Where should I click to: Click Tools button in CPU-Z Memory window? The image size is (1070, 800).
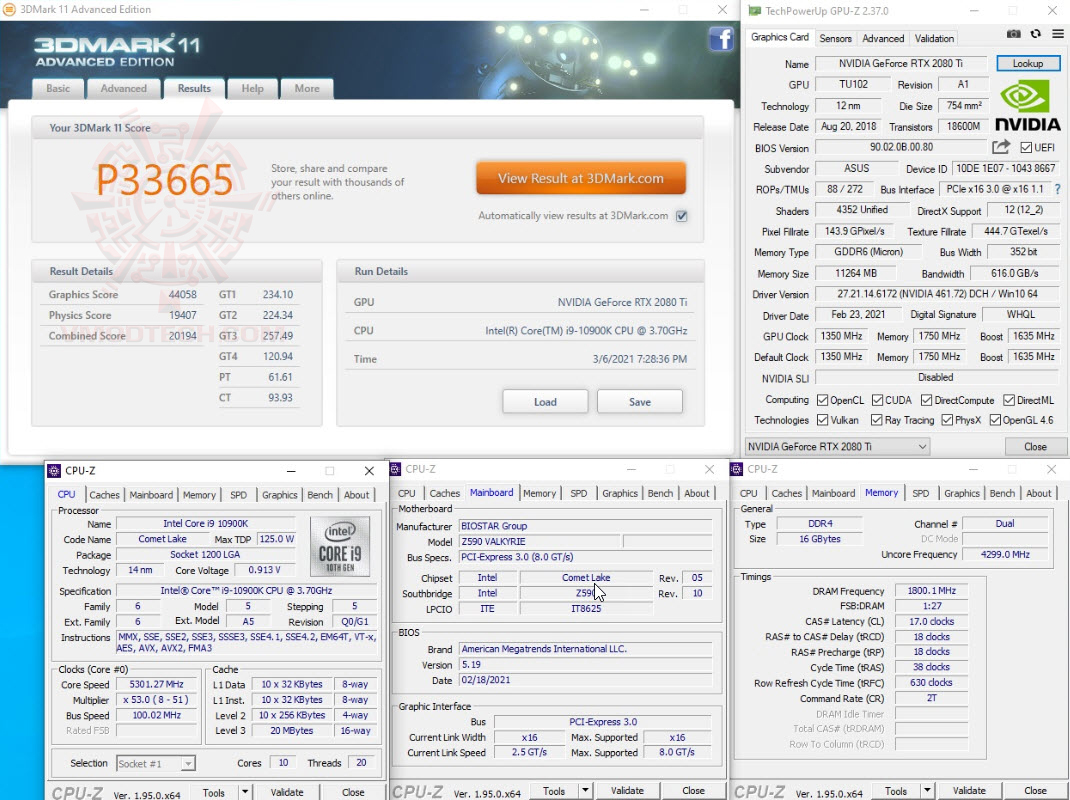(x=896, y=790)
